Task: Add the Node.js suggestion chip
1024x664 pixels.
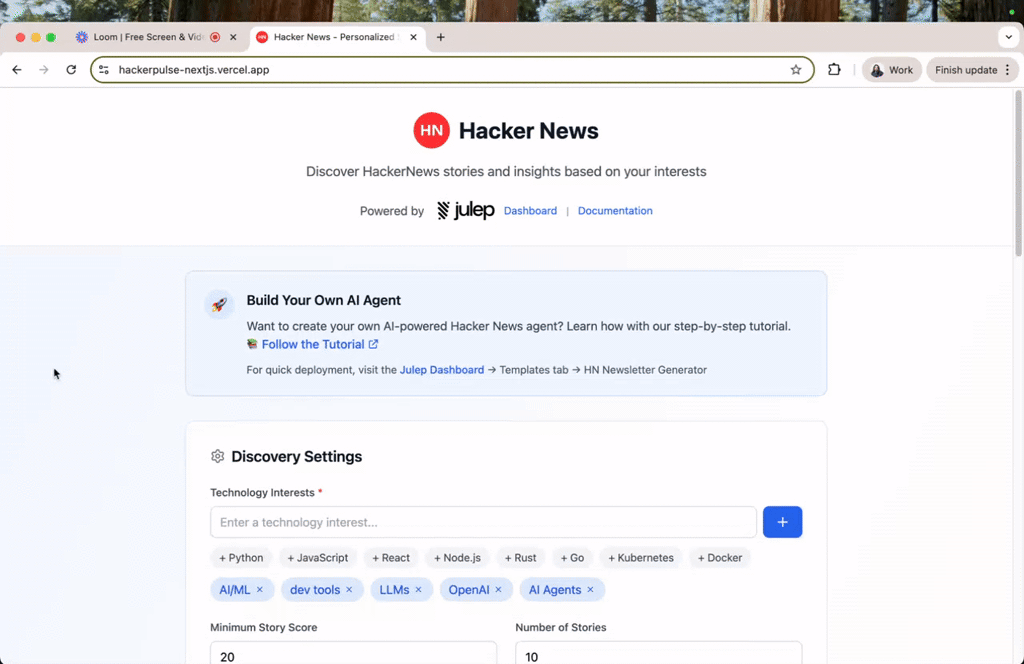Action: point(457,558)
